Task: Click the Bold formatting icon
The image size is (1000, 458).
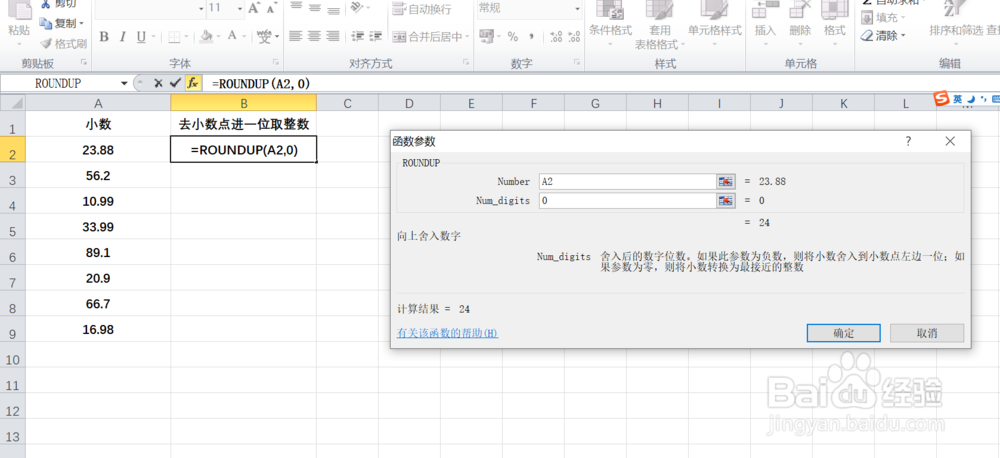Action: click(x=104, y=36)
